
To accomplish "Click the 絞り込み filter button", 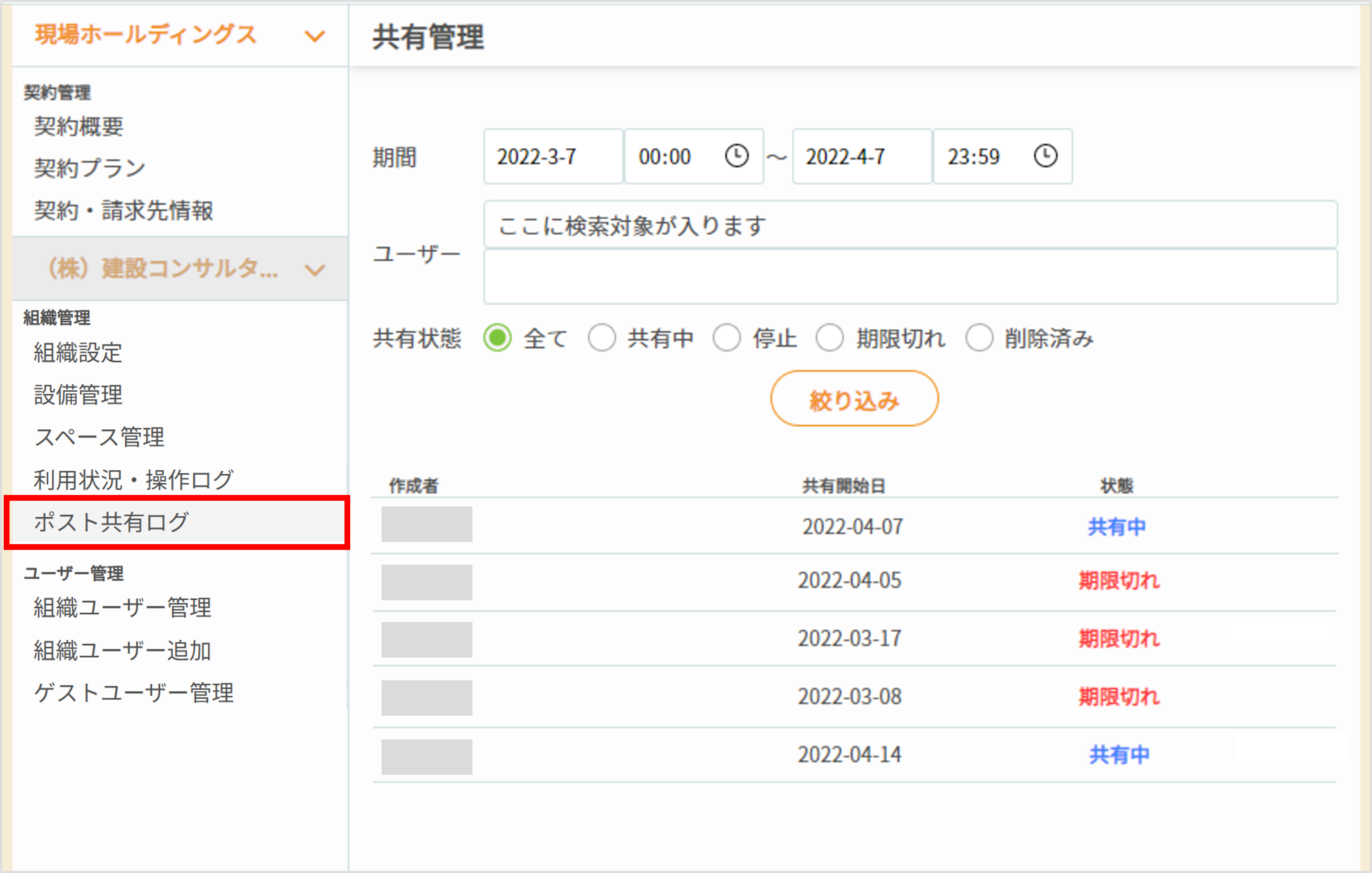I will (854, 399).
